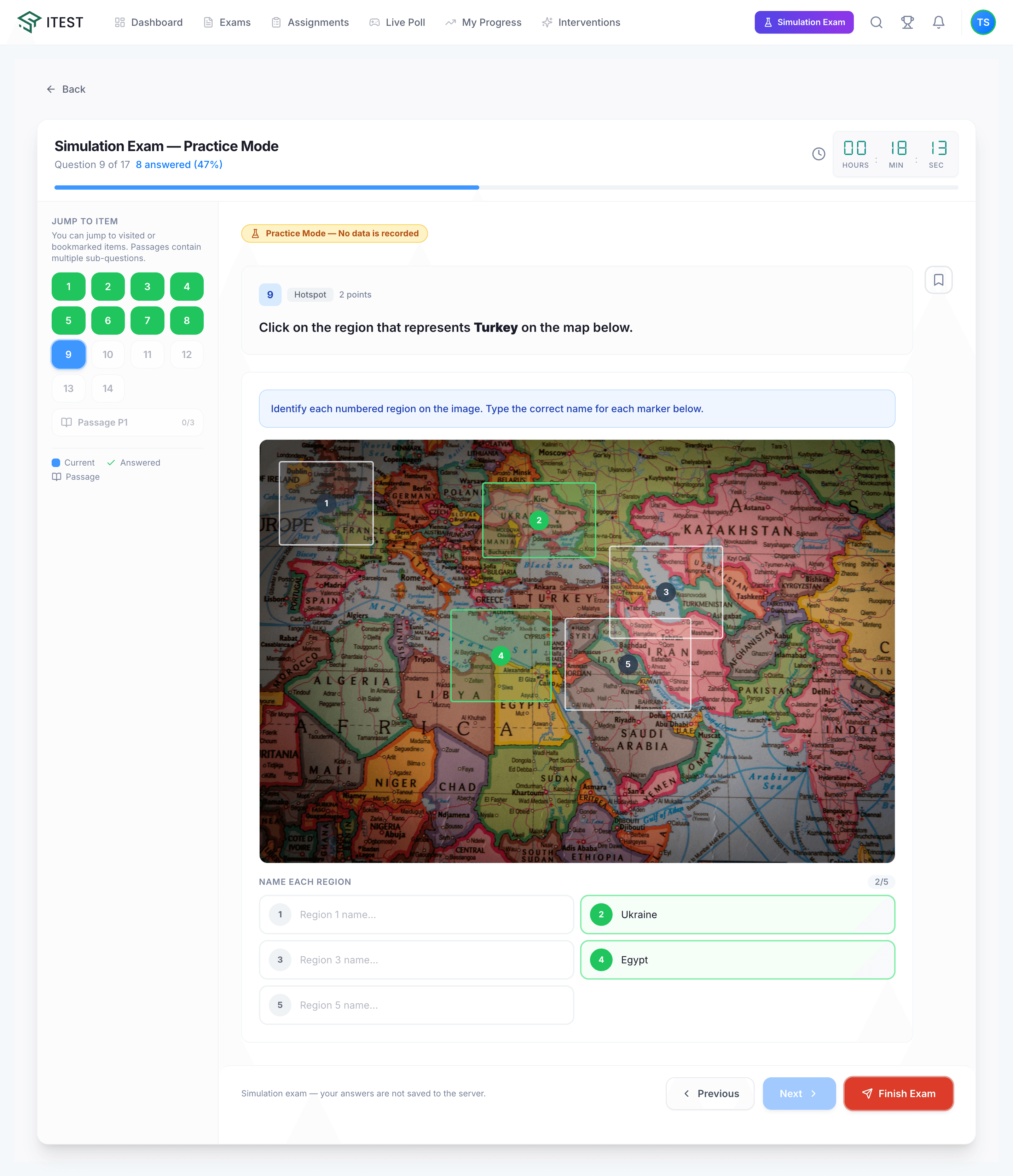
Task: Go to Next question
Action: (799, 1093)
